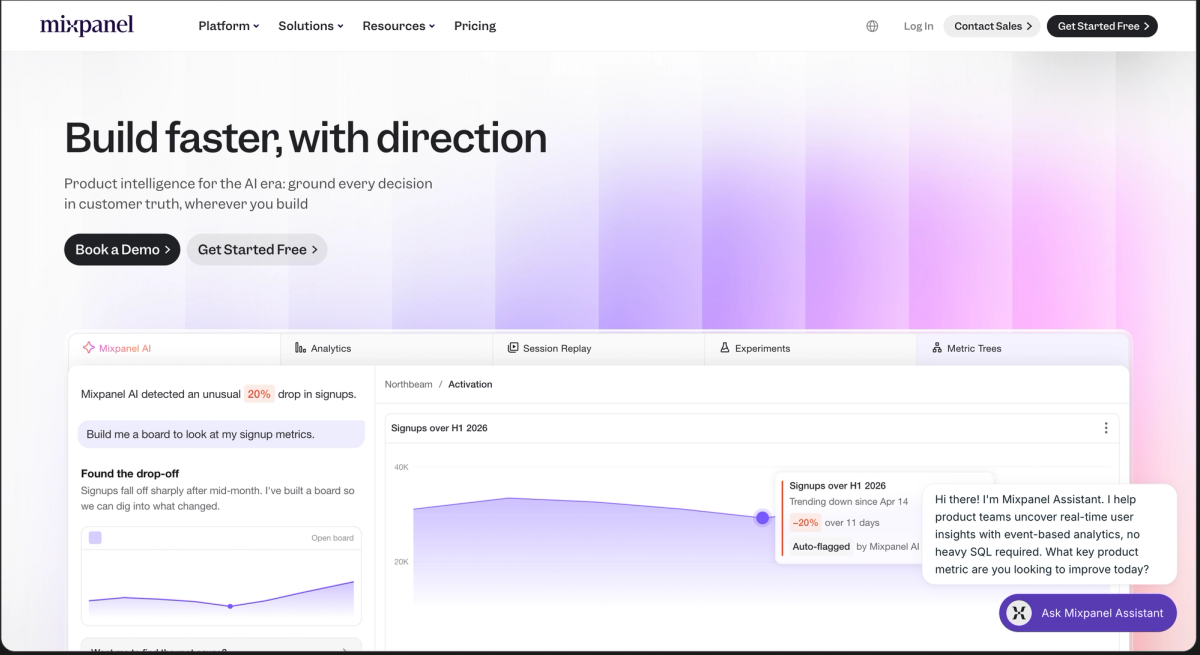Open the Signups chart three-dot menu
1200x655 pixels.
(1106, 428)
